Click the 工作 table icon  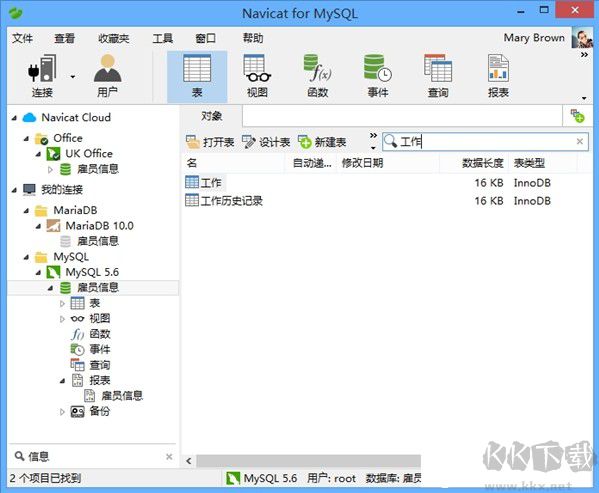[x=192, y=182]
